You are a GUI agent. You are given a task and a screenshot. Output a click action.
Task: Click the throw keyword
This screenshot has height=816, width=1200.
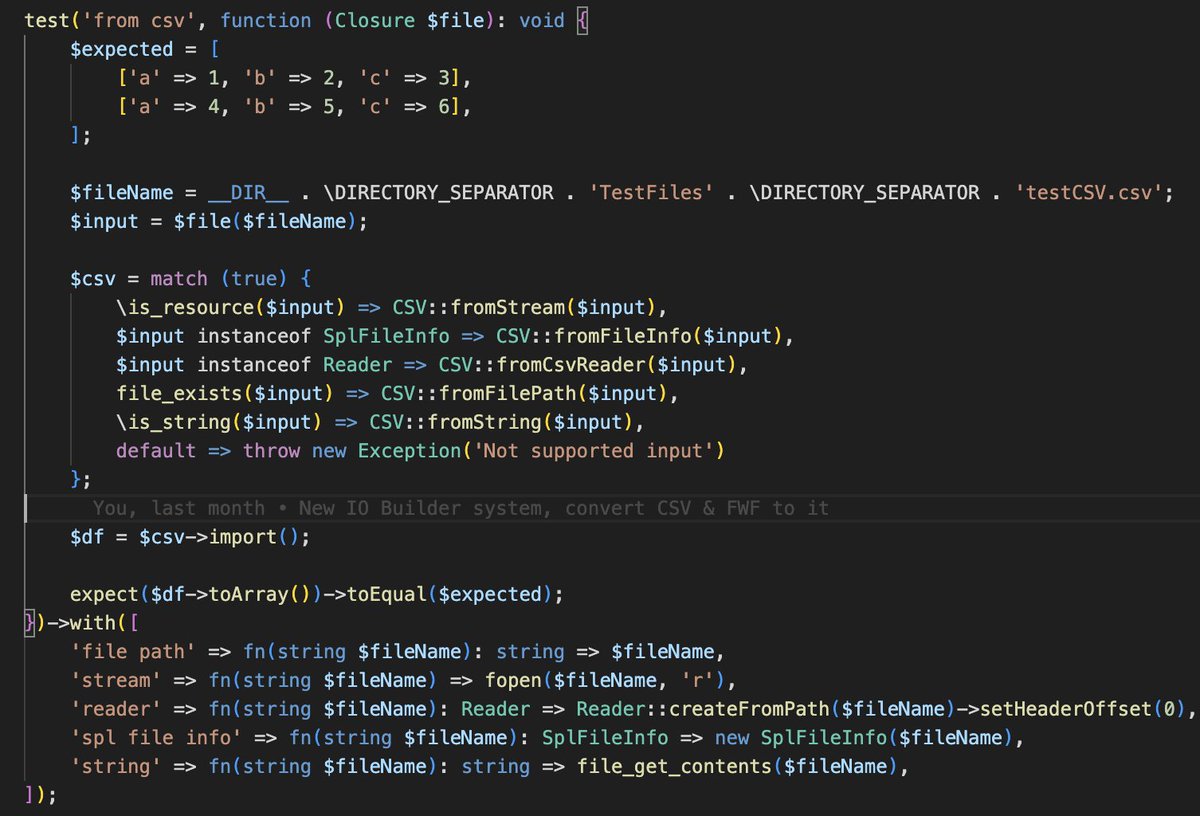point(272,450)
